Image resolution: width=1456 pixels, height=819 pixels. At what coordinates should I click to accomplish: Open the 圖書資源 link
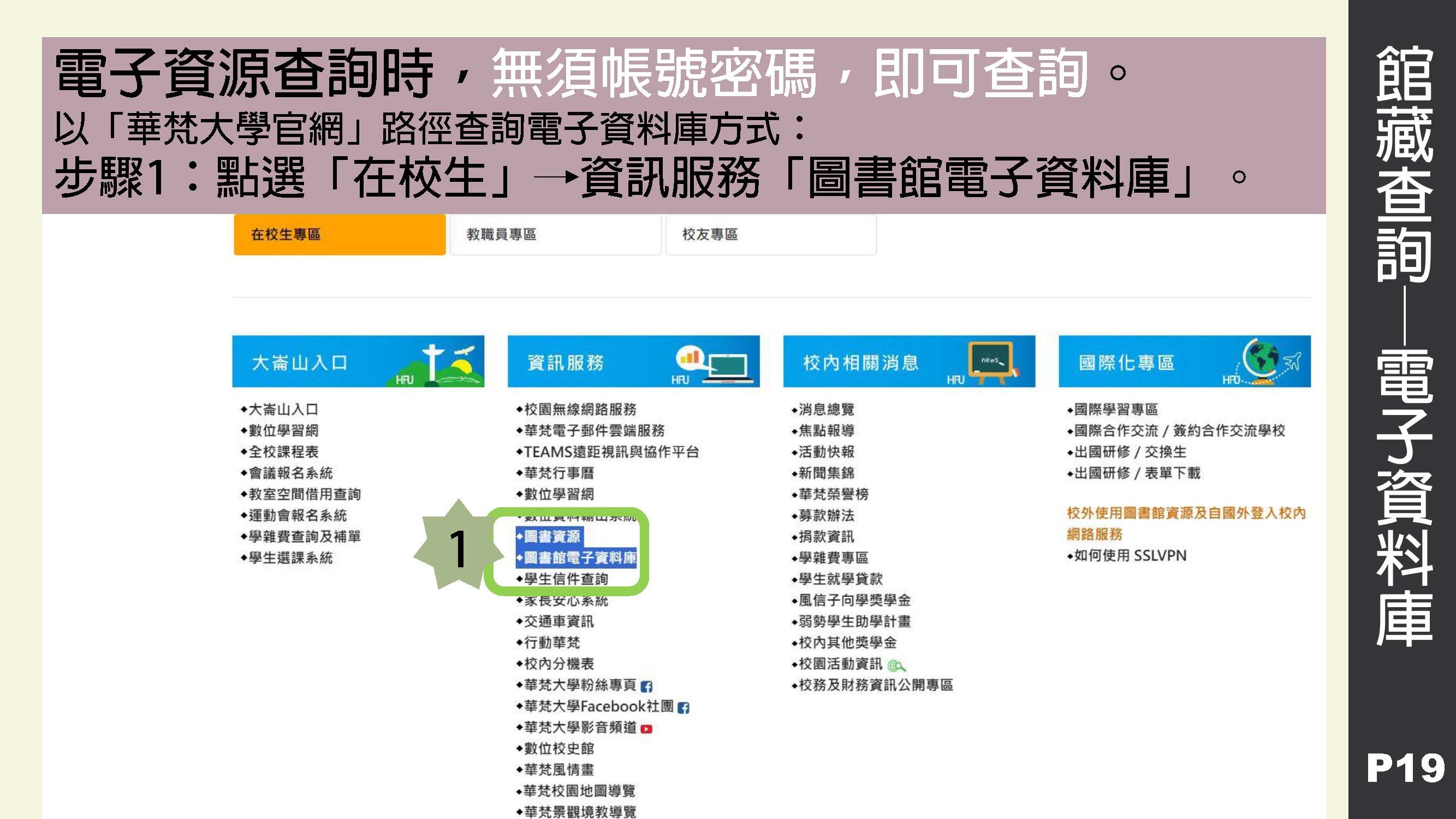tap(552, 536)
